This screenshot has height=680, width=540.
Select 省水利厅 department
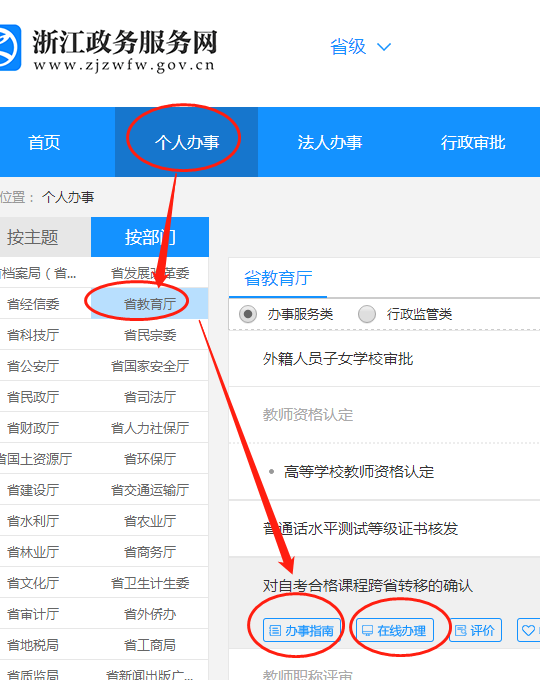click(x=33, y=521)
